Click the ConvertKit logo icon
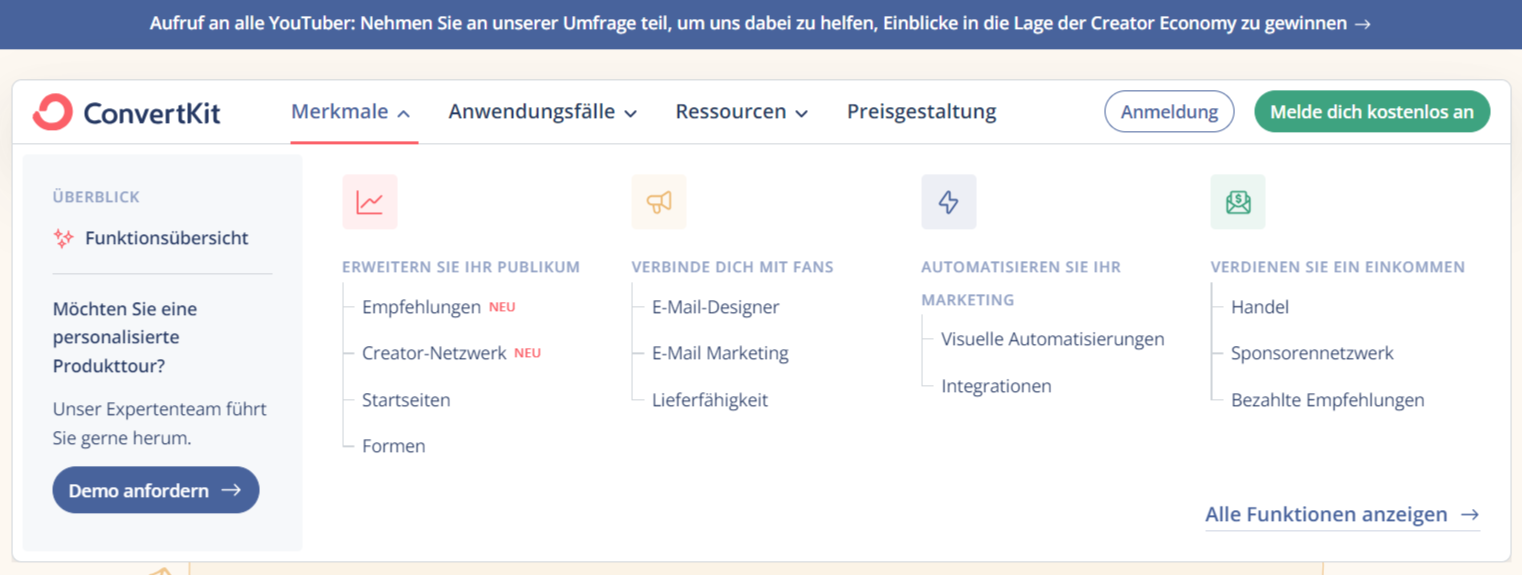The width and height of the screenshot is (1522, 575). click(x=52, y=112)
